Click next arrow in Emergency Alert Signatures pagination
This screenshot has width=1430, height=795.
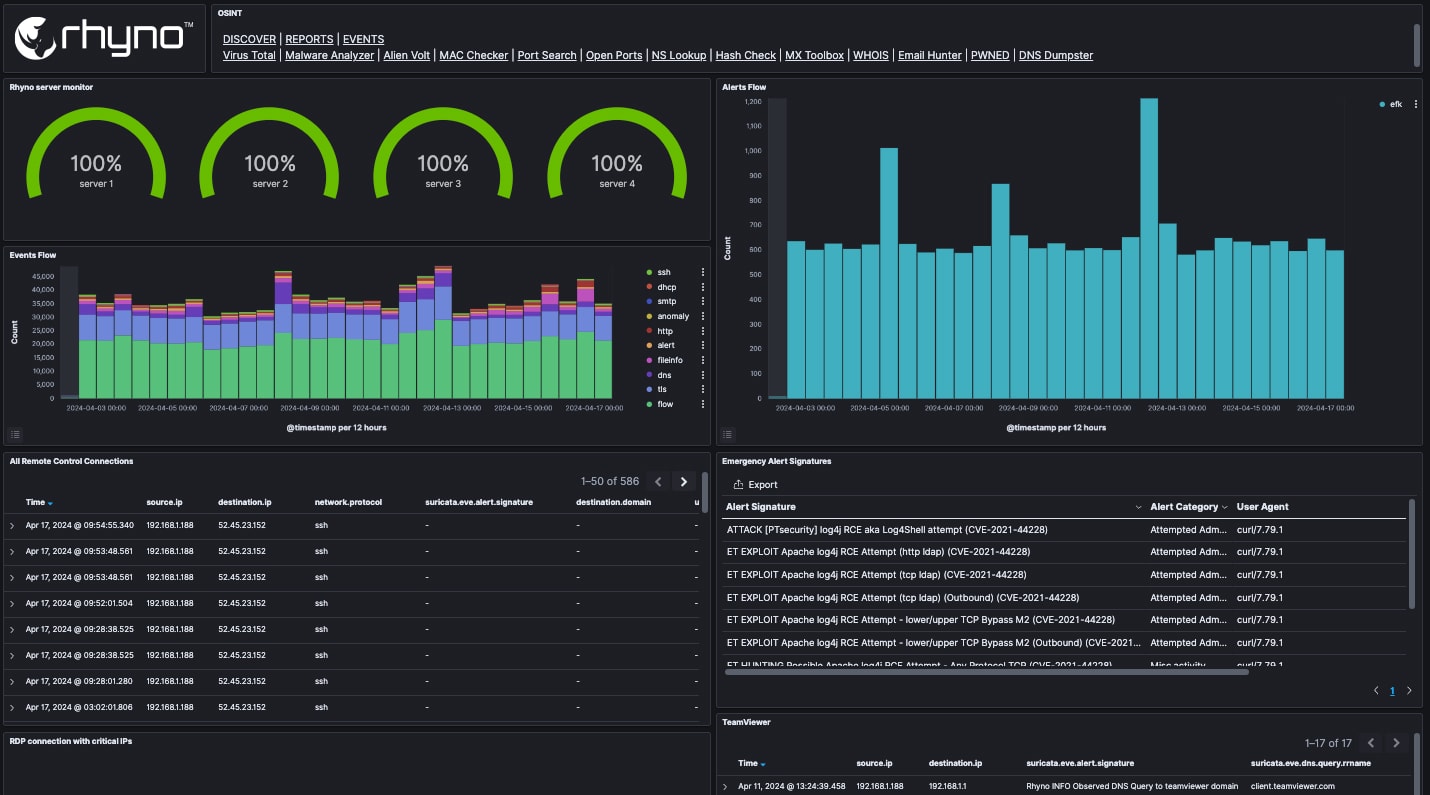[x=1409, y=690]
